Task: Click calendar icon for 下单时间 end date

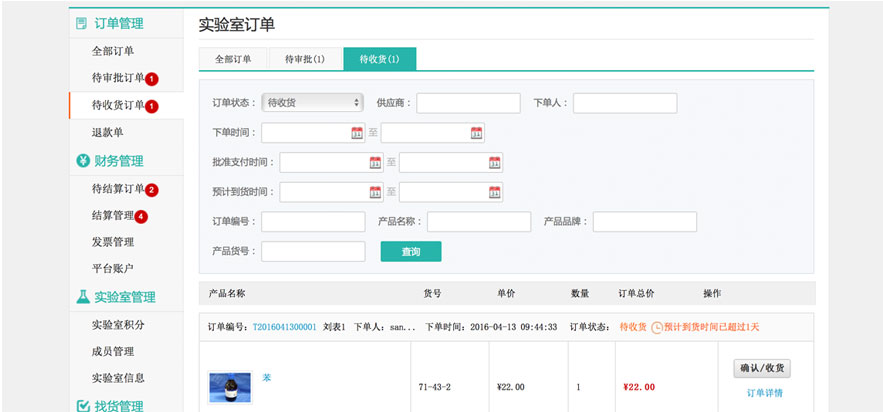Action: pyautogui.click(x=476, y=133)
